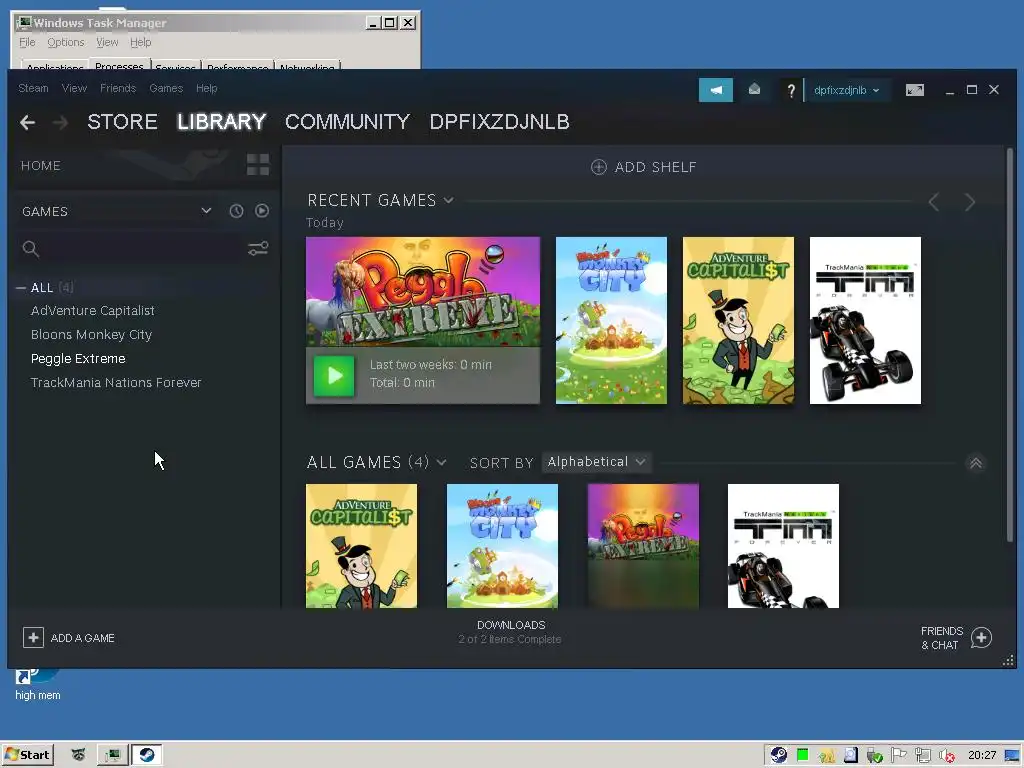Open Bloons Monkey City cover in Recent Games
The width and height of the screenshot is (1024, 768).
coord(611,321)
